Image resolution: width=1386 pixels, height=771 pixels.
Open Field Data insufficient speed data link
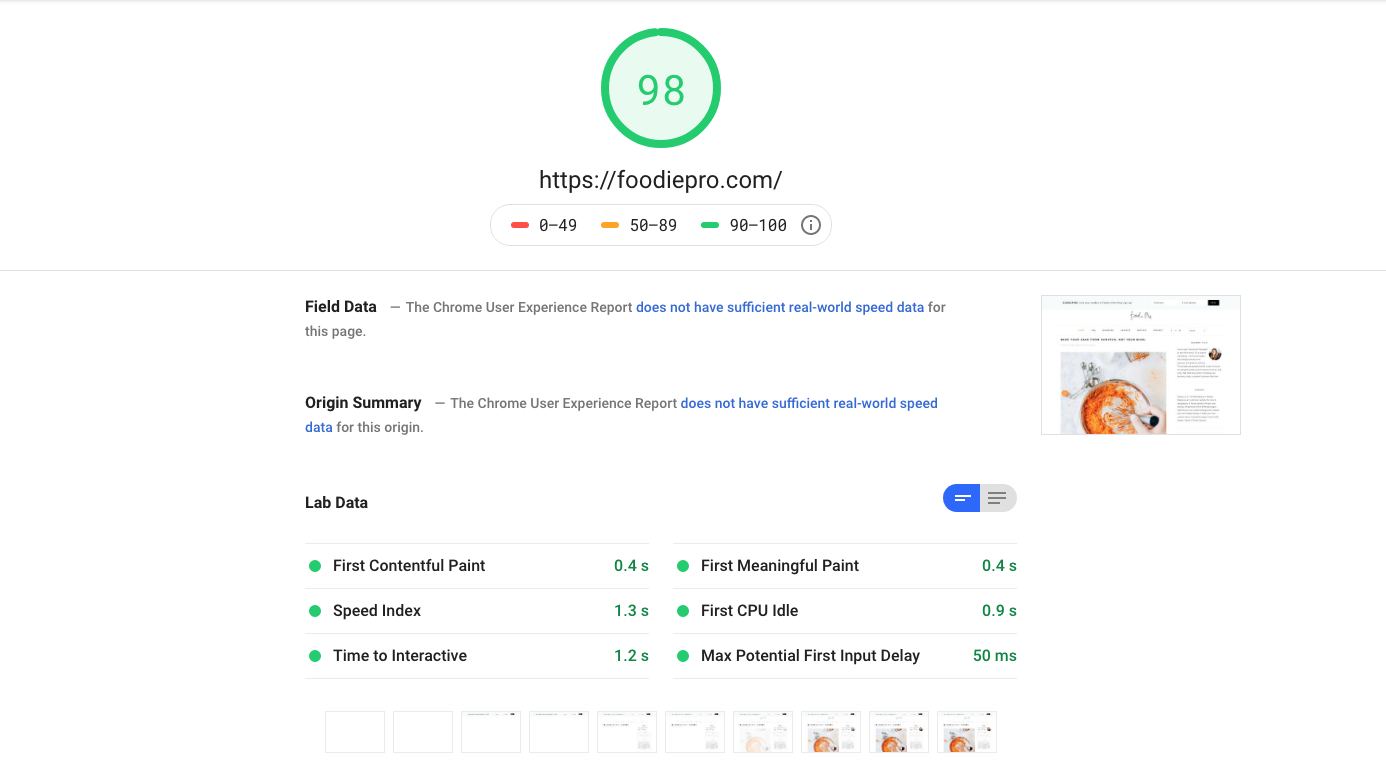click(779, 308)
